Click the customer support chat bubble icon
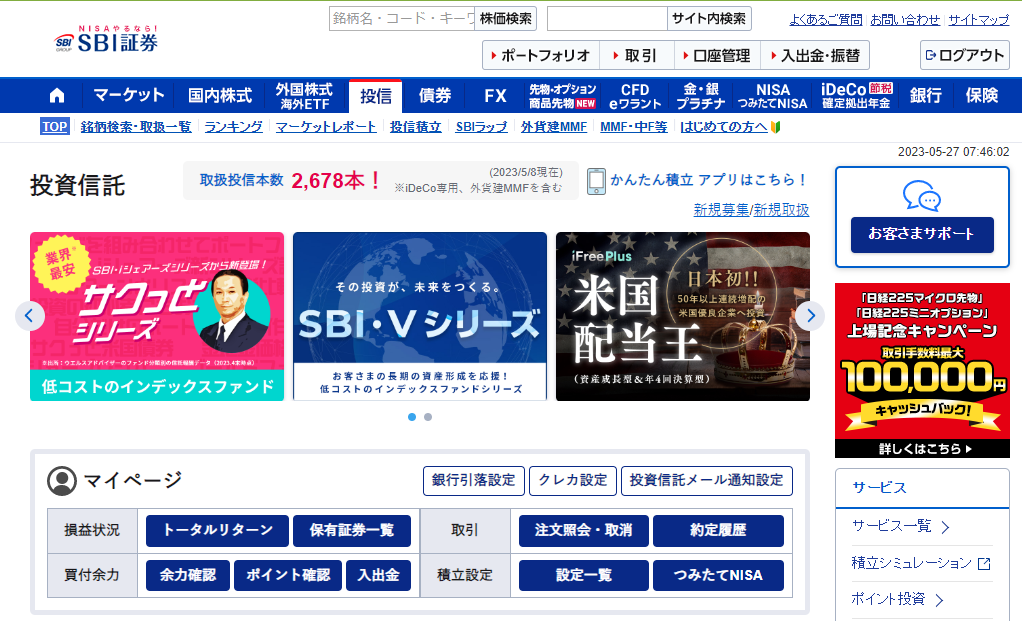Viewport: 1022px width, 621px height. click(922, 196)
